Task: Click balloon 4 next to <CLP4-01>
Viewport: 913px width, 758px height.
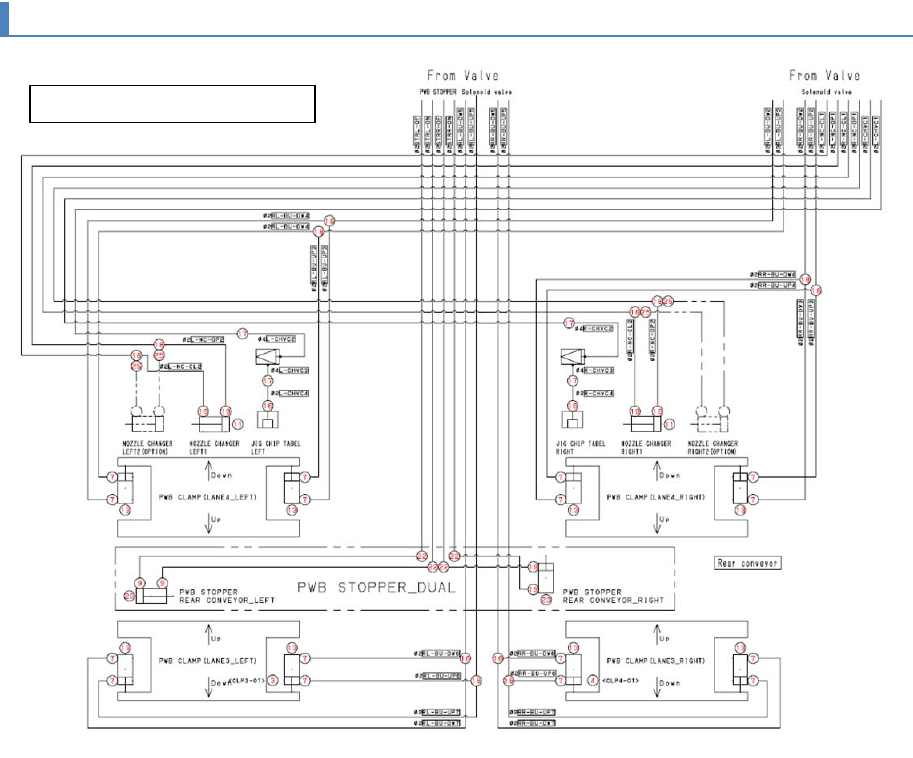Action: coord(593,680)
